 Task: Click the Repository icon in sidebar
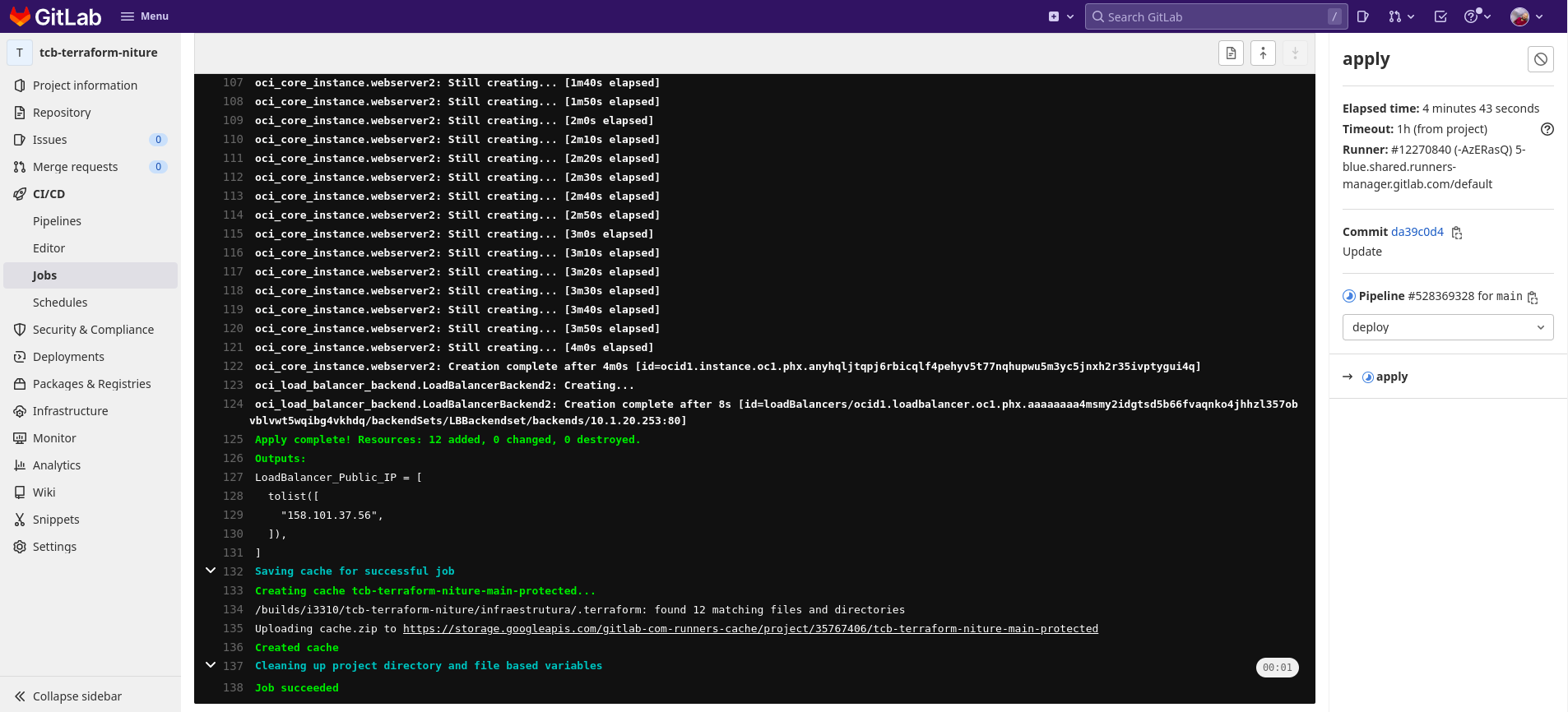tap(20, 113)
